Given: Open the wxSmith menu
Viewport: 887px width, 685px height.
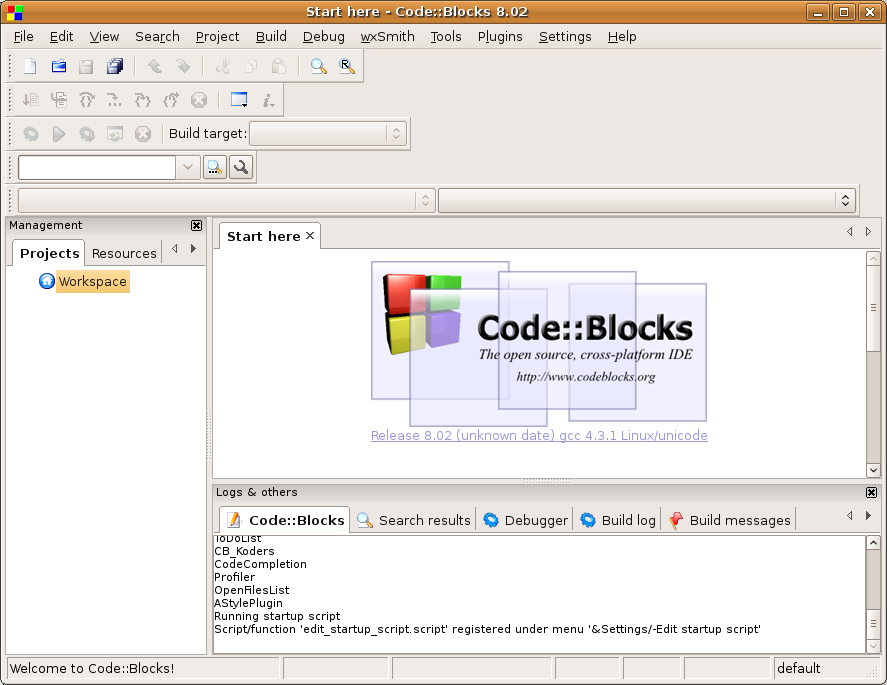Looking at the screenshot, I should coord(387,36).
